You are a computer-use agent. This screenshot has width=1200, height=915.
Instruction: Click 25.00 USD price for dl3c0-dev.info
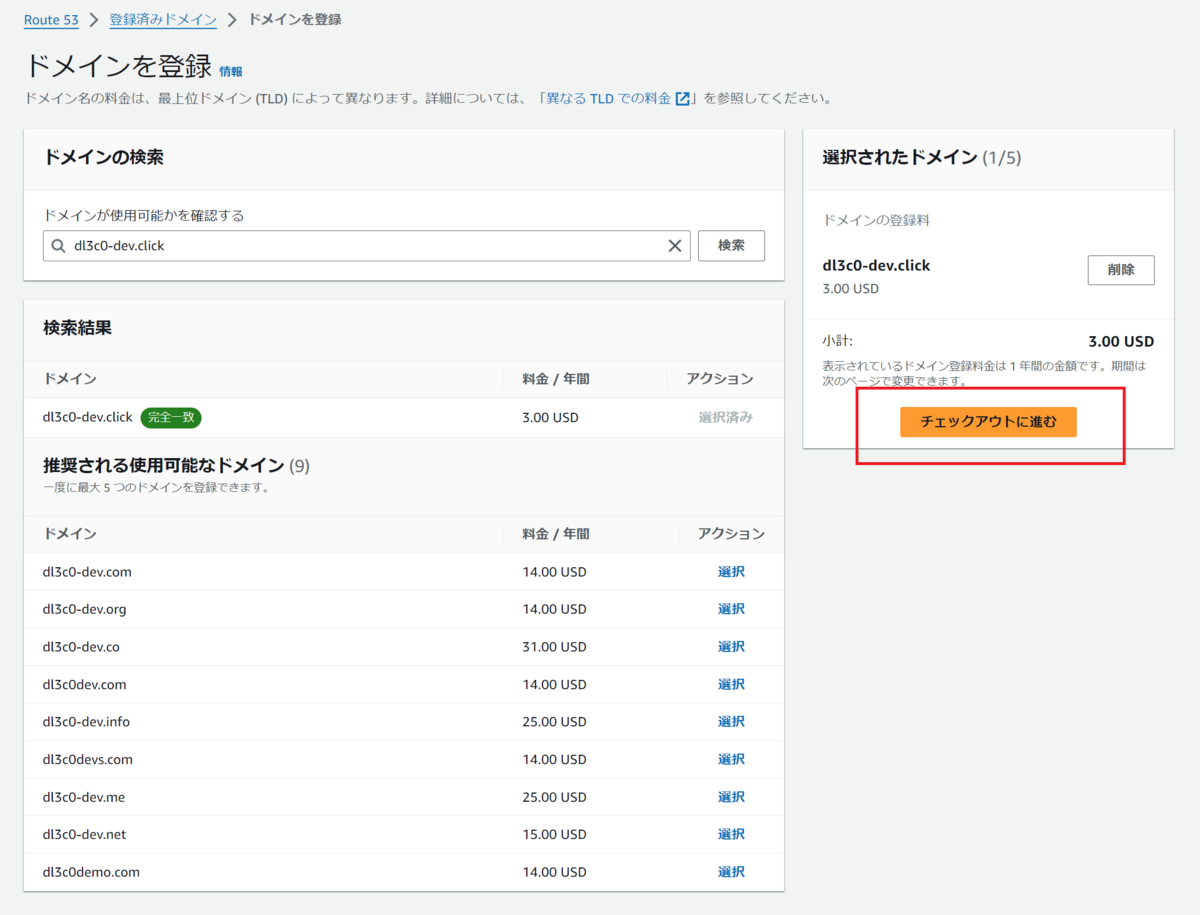coord(554,722)
